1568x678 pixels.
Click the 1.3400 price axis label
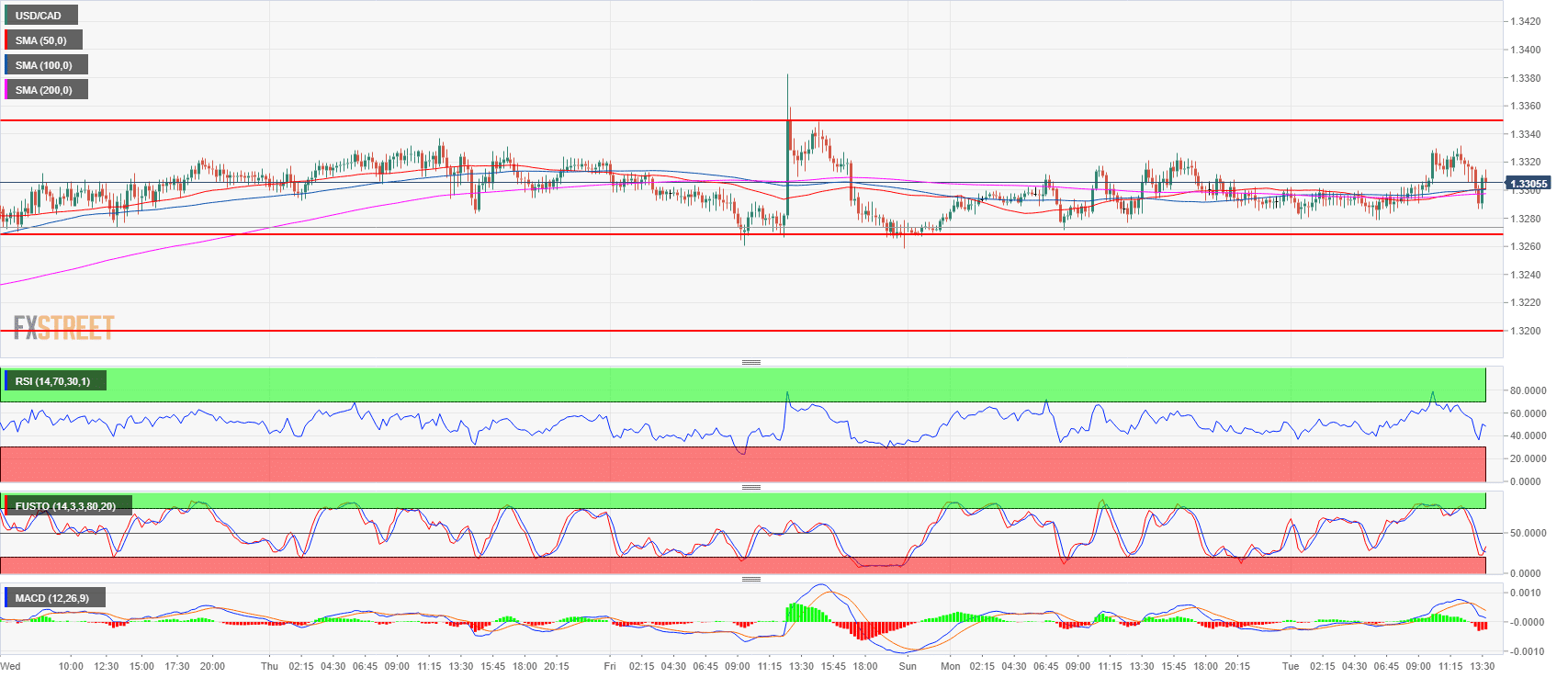1526,50
